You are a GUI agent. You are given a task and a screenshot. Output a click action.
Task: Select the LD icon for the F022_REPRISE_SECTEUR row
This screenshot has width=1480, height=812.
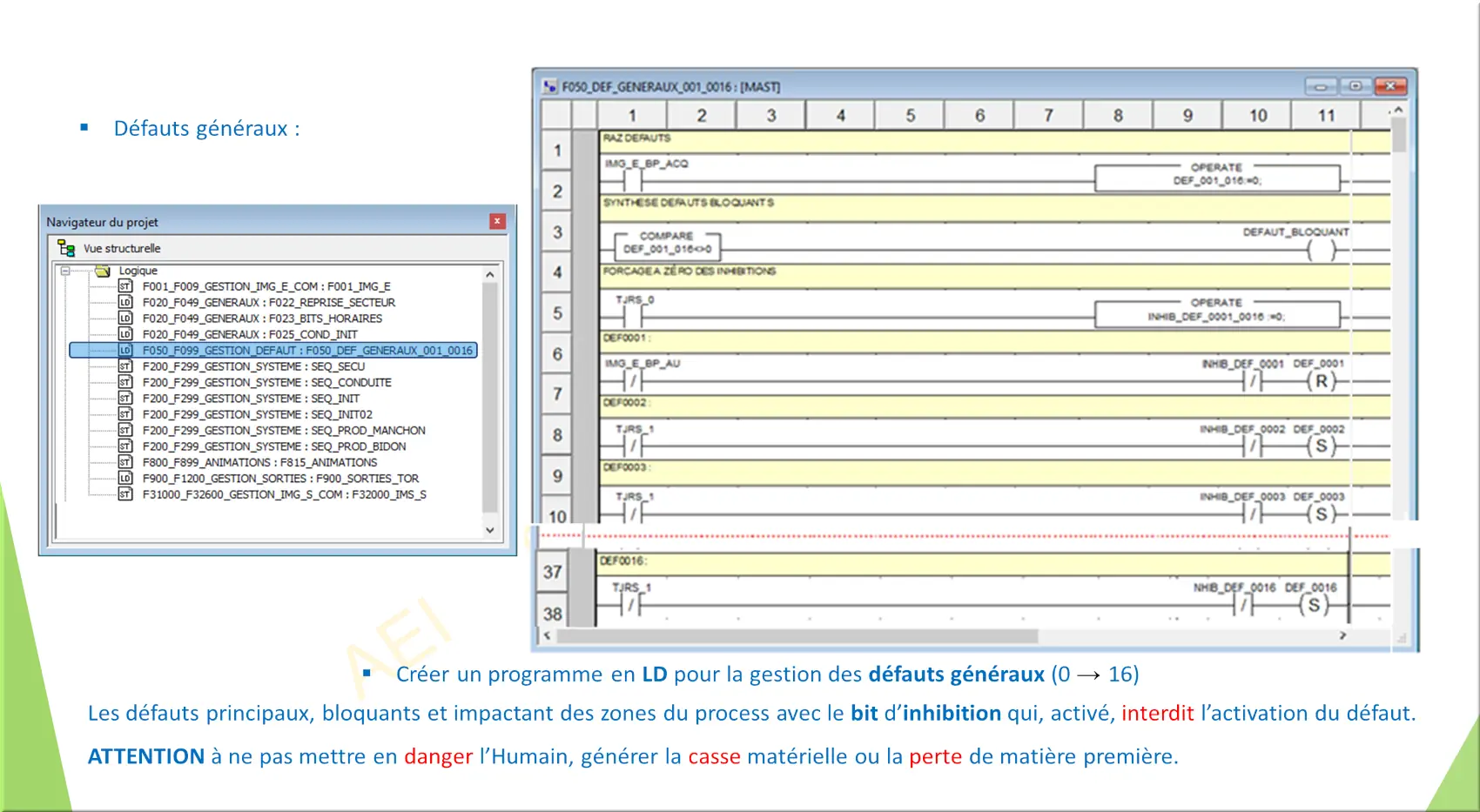(x=125, y=302)
